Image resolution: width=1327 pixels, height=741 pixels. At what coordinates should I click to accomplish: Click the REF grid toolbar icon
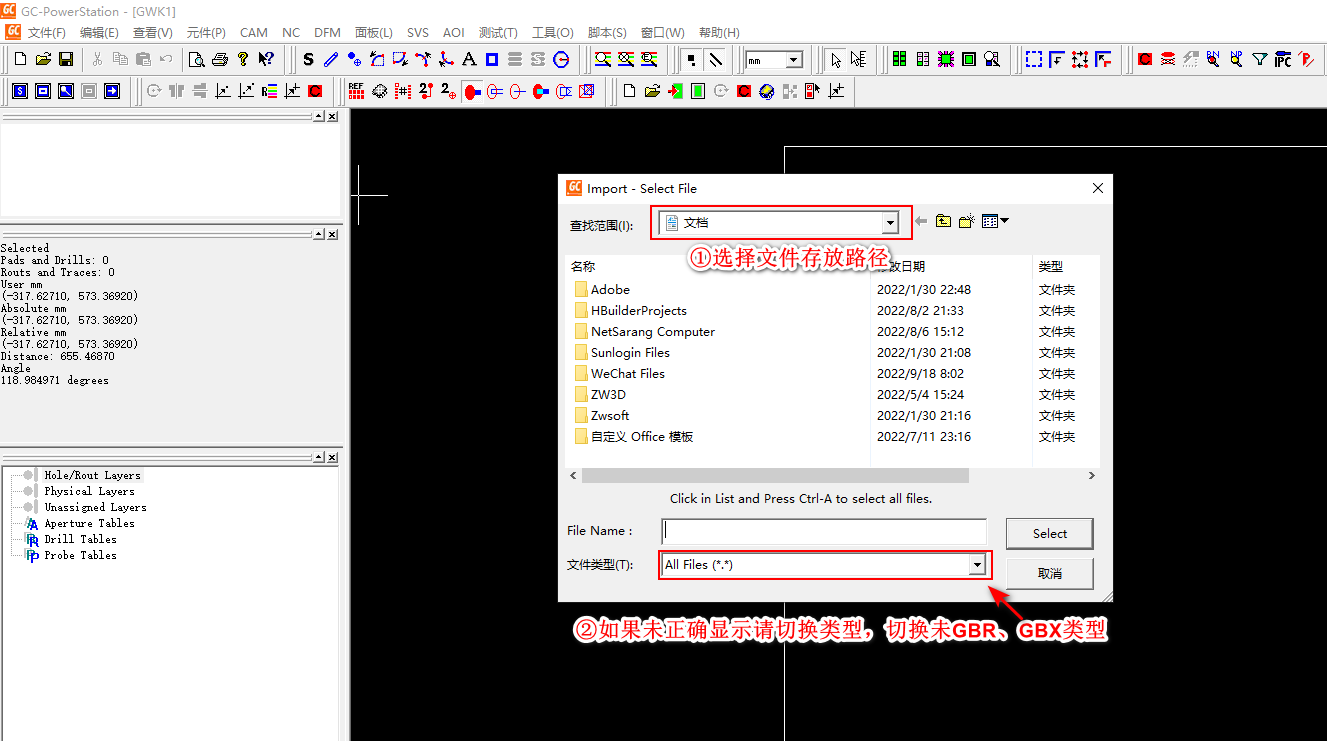coord(356,91)
